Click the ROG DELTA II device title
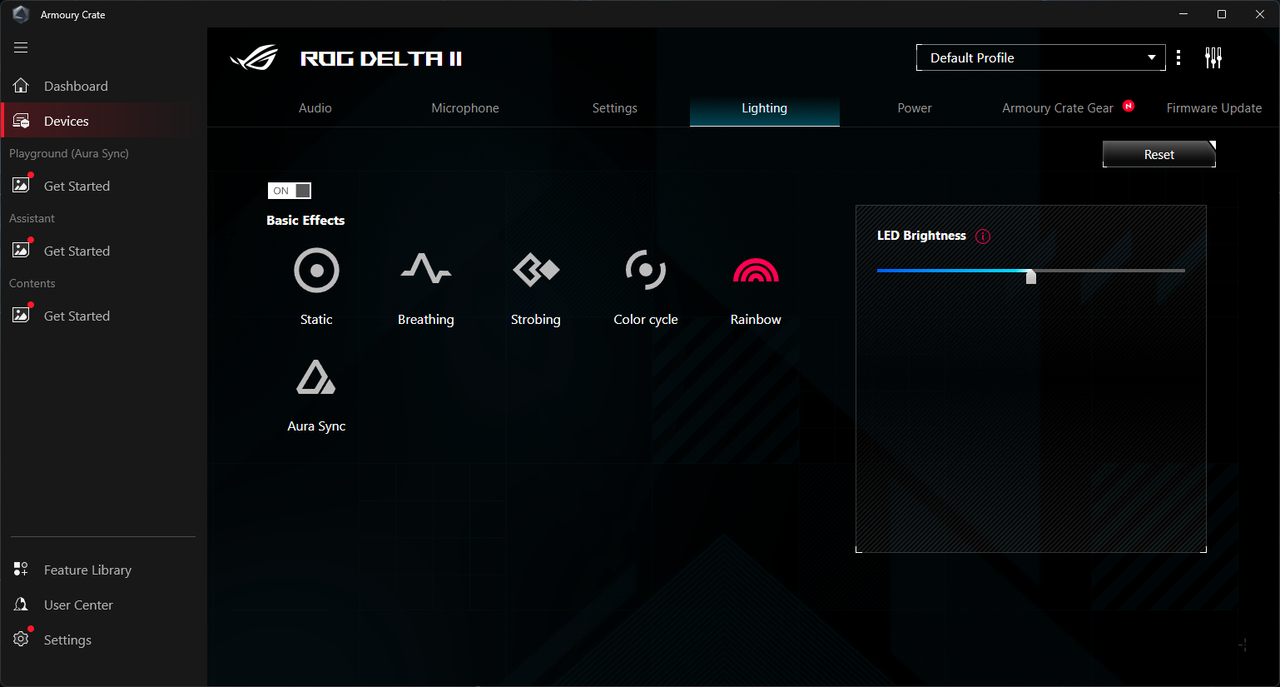This screenshot has width=1280, height=687. click(381, 58)
